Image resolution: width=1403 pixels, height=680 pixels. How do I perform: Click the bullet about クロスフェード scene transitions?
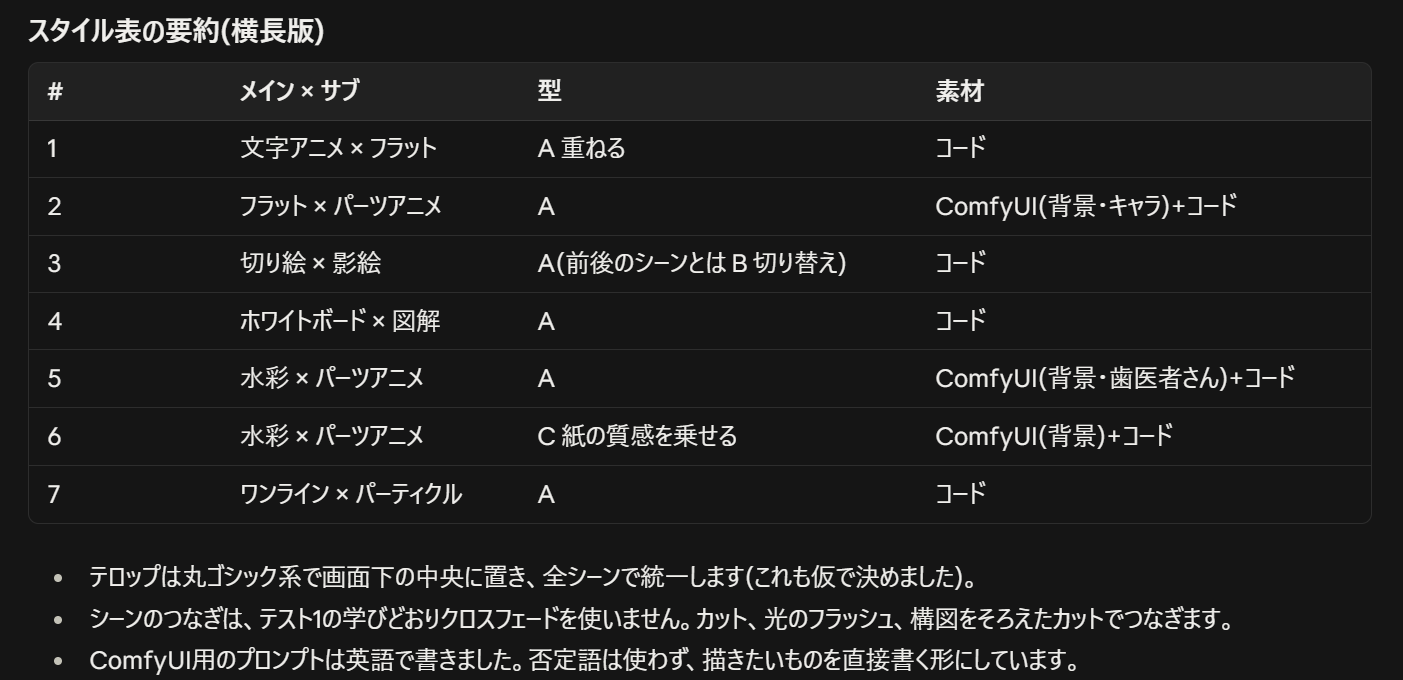(x=660, y=620)
